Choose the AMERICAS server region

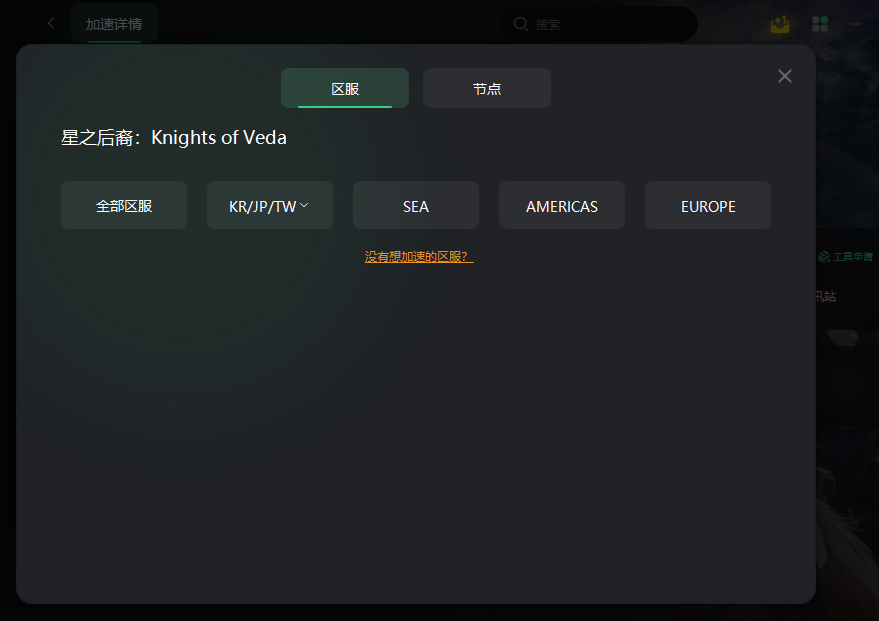click(562, 205)
